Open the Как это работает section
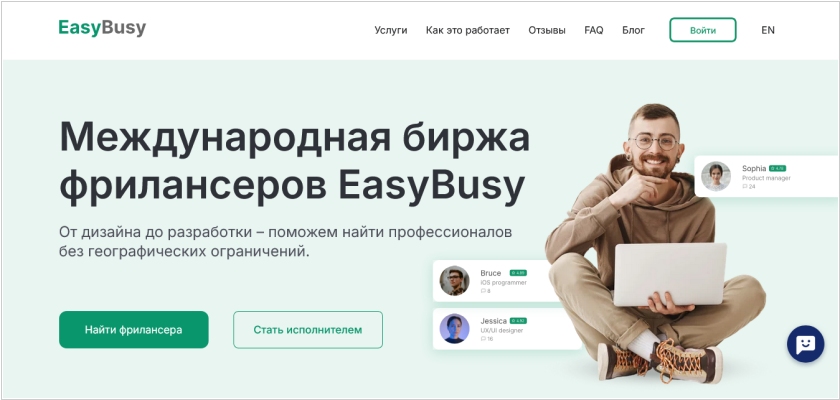The image size is (840, 400). click(x=468, y=31)
